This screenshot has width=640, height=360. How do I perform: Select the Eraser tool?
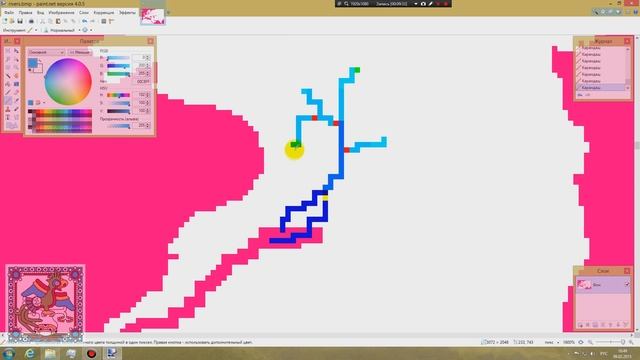(x=16, y=92)
